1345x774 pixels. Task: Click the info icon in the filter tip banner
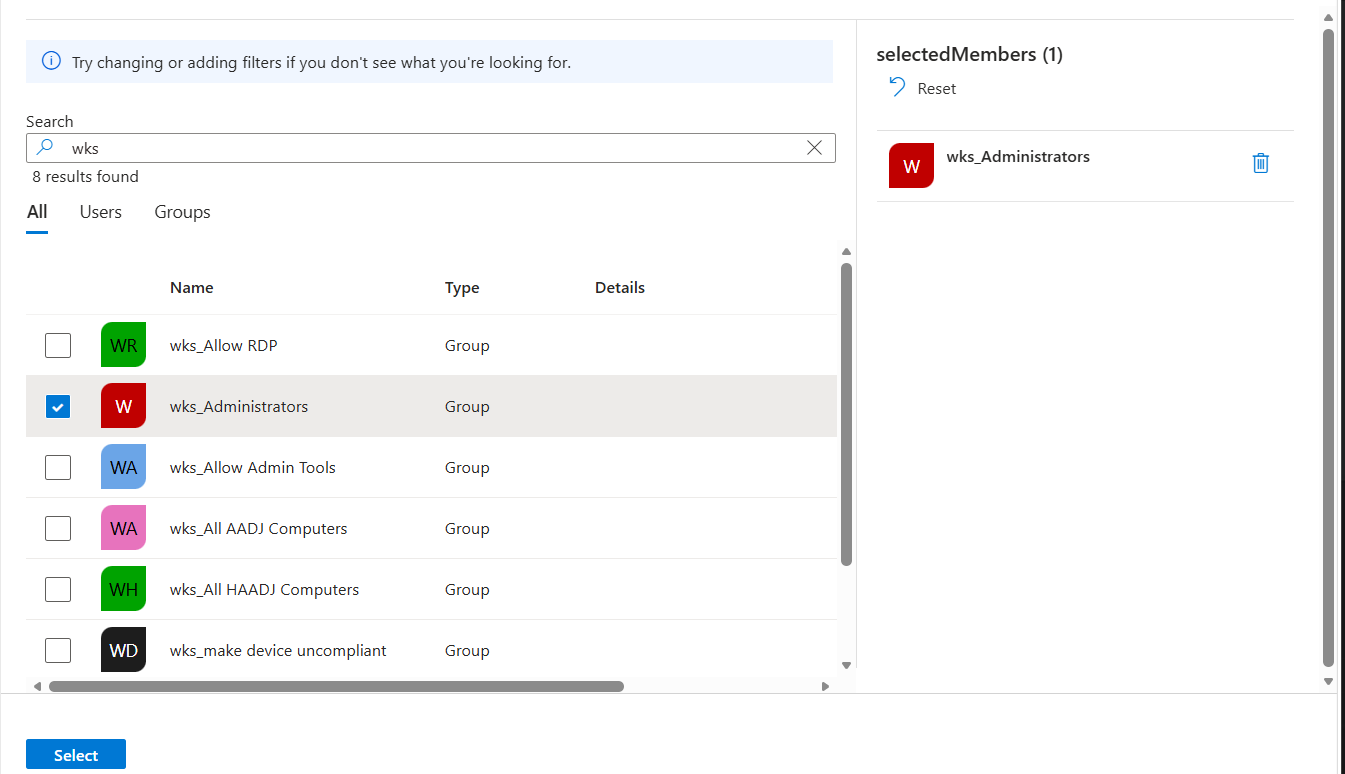pyautogui.click(x=51, y=62)
